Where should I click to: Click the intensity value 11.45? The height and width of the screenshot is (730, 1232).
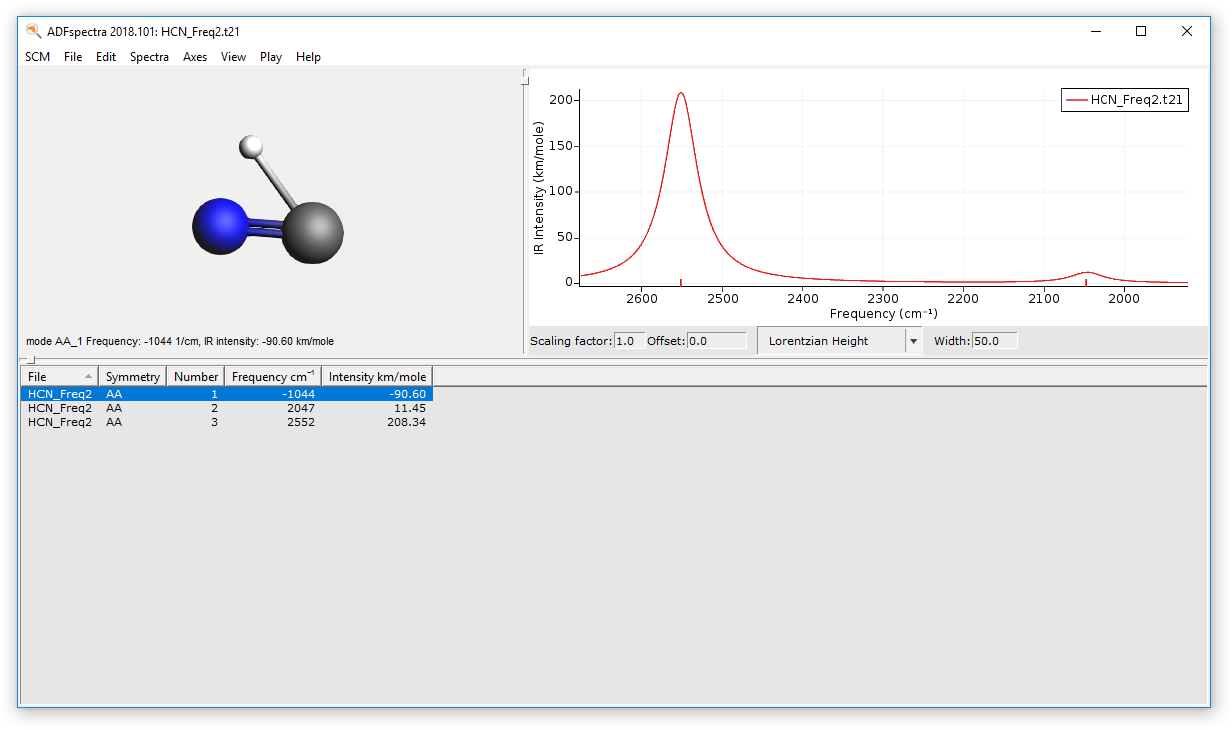tap(410, 408)
